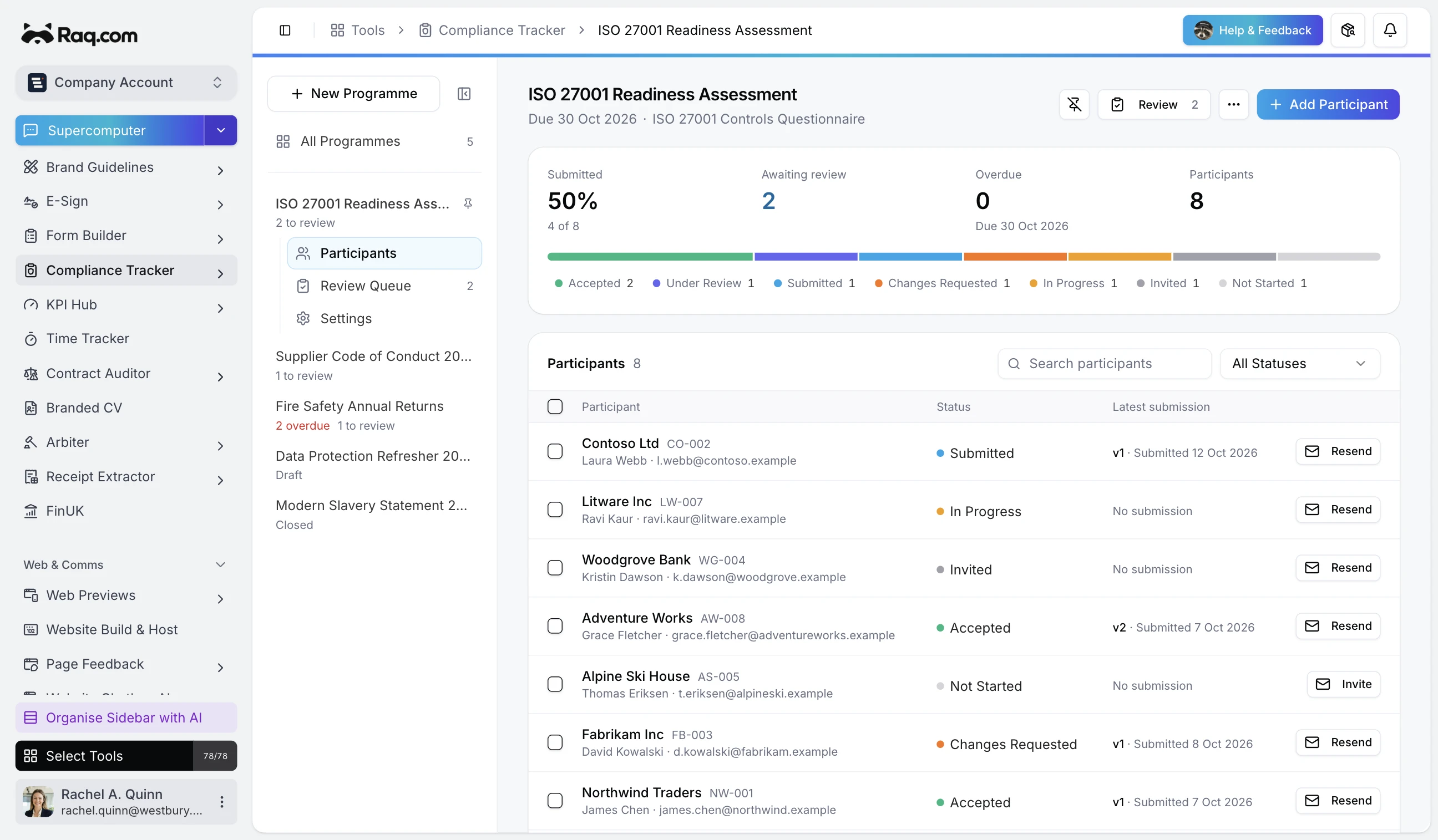Tick the Contoso Ltd checkbox
Screen dimensions: 1438x840
[555, 452]
